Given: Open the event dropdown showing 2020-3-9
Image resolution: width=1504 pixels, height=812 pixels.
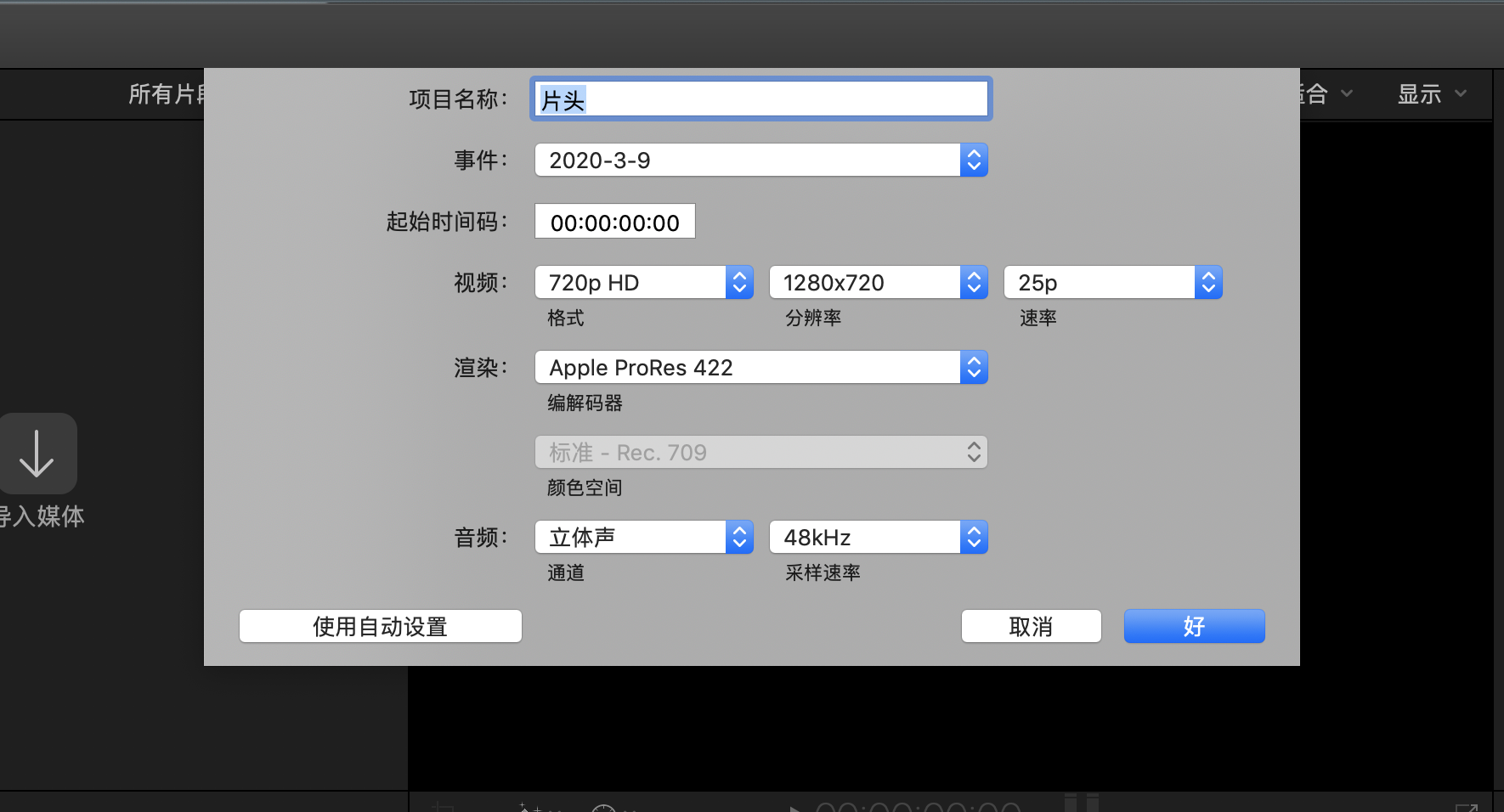Looking at the screenshot, I should 748,161.
